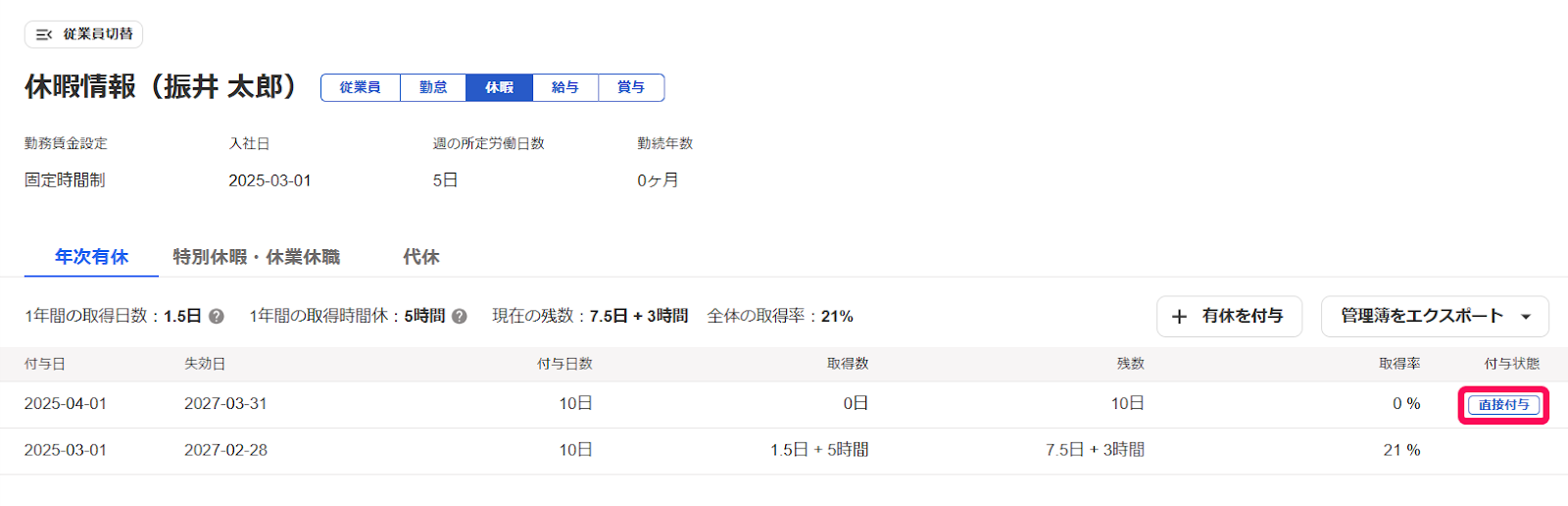Click help icon beside 1年間の取得時間休
The image size is (1568, 506).
(460, 317)
